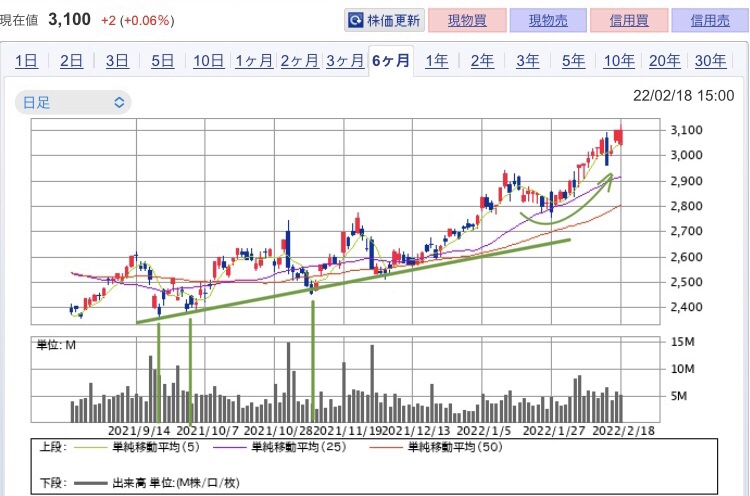Switch chart period to 1ヶ月

254,61
